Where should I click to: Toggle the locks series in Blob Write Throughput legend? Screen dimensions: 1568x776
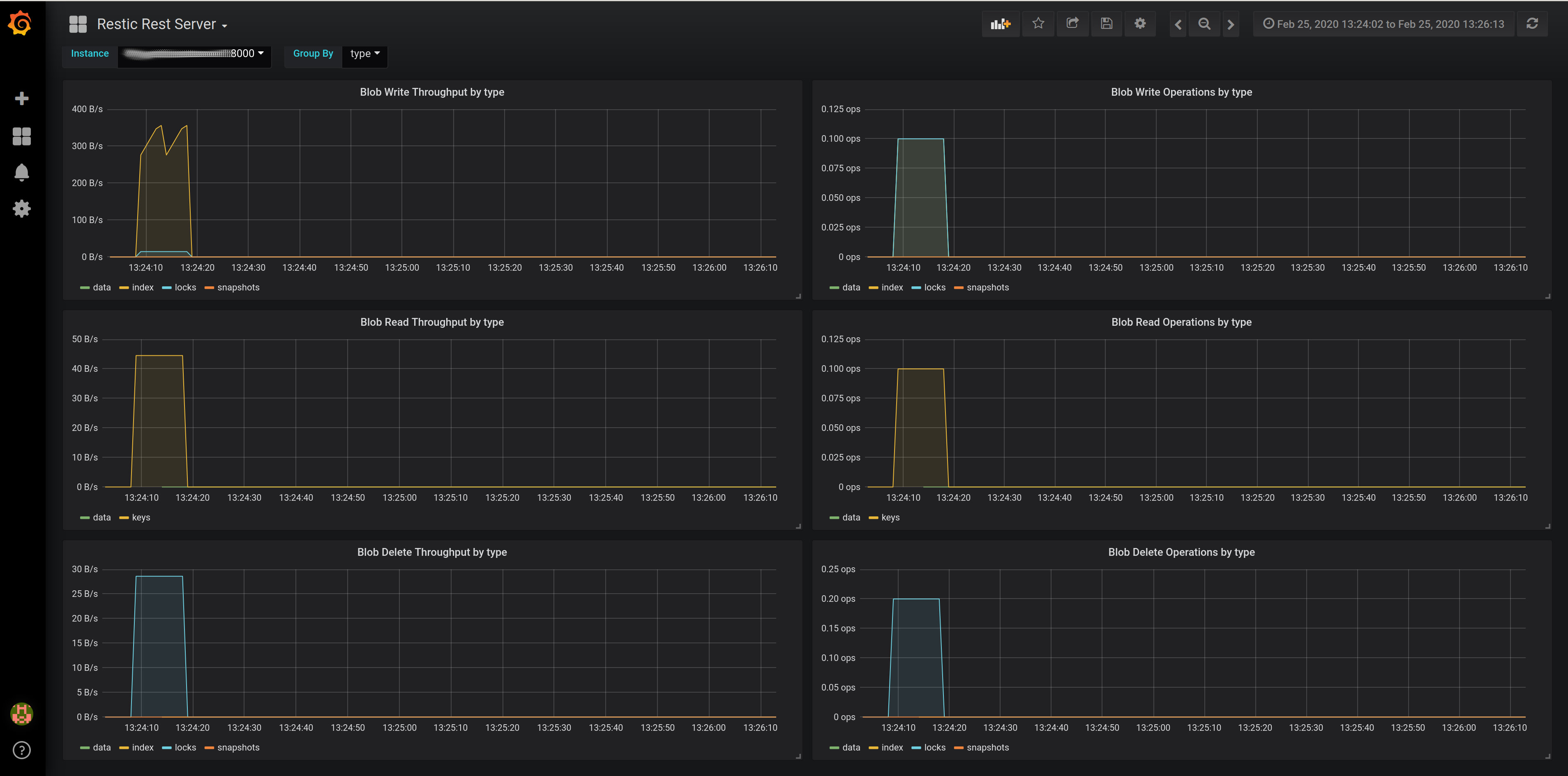[185, 287]
